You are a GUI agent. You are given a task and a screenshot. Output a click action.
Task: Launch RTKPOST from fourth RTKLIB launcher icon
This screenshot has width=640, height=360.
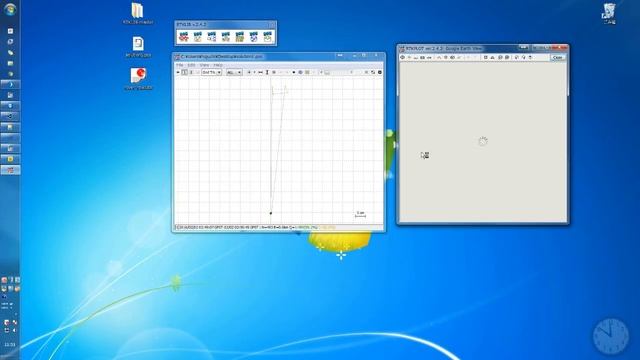[226, 37]
